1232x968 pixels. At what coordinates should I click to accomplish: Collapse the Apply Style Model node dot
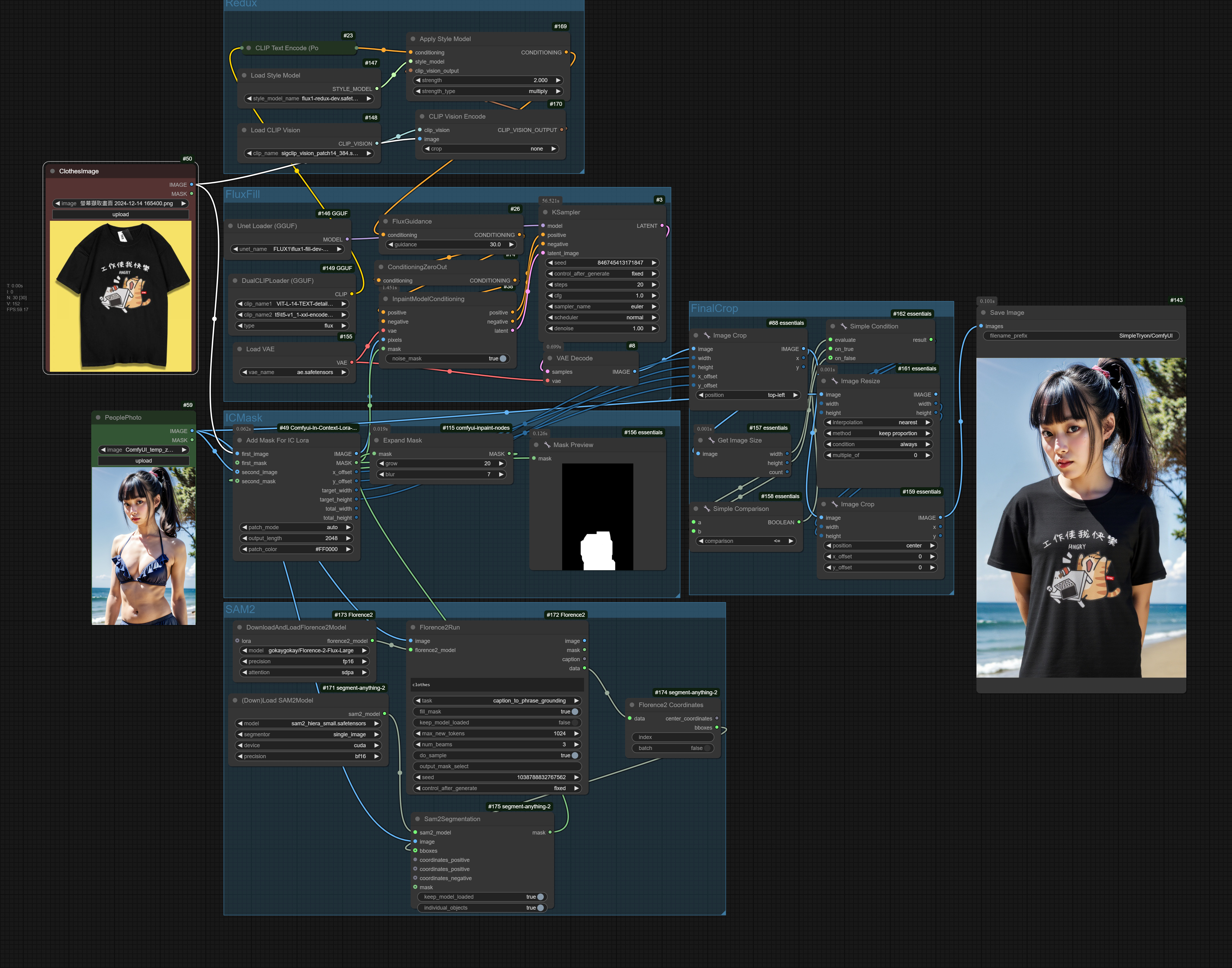coord(413,39)
